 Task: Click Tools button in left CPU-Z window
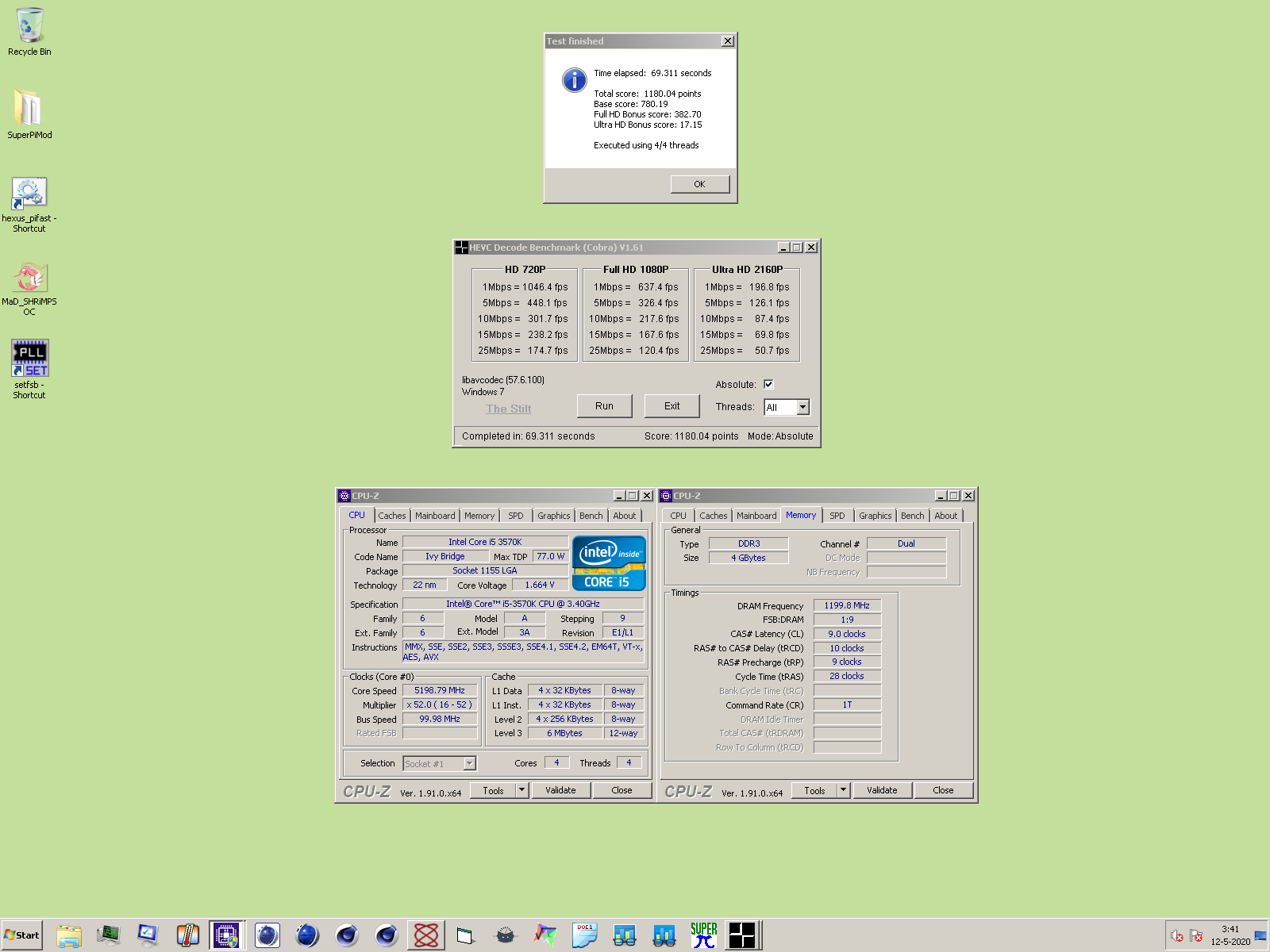click(x=493, y=790)
